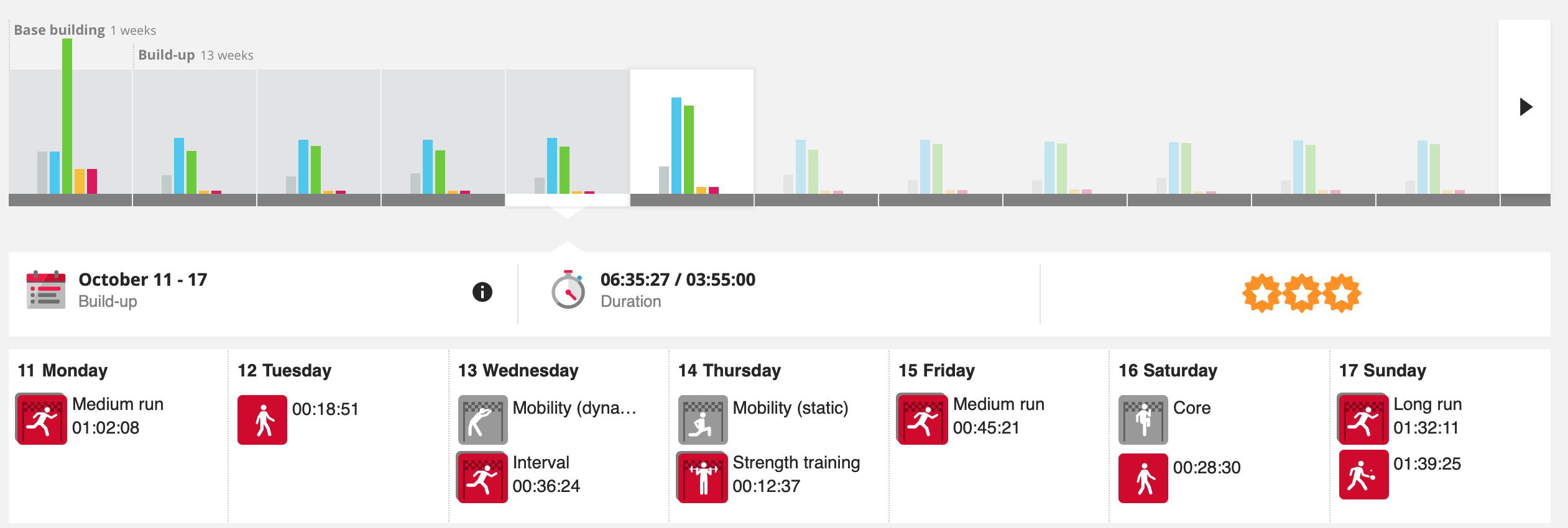Open Sunday's 01:39:25 activity entry
Screen dimensions: 1568x528
1427,464
